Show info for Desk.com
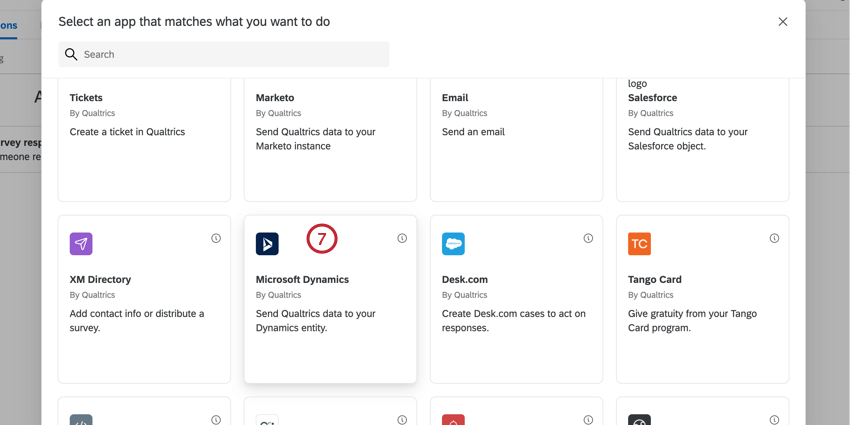The width and height of the screenshot is (850, 425). [x=588, y=239]
